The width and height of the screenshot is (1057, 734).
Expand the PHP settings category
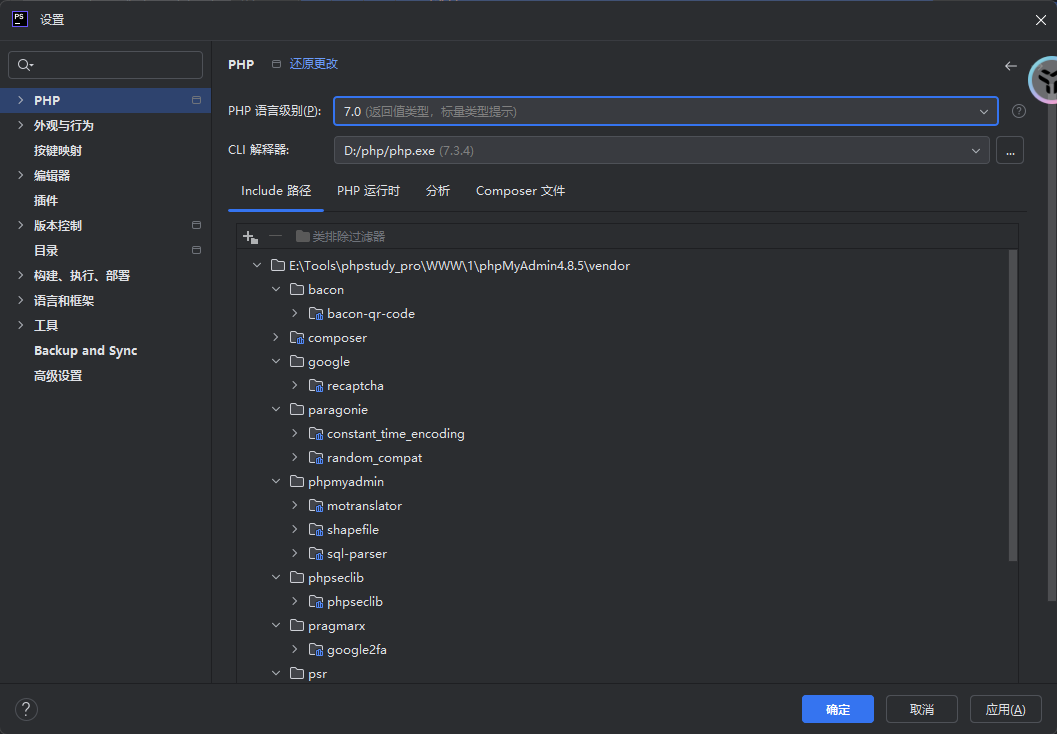[x=20, y=100]
